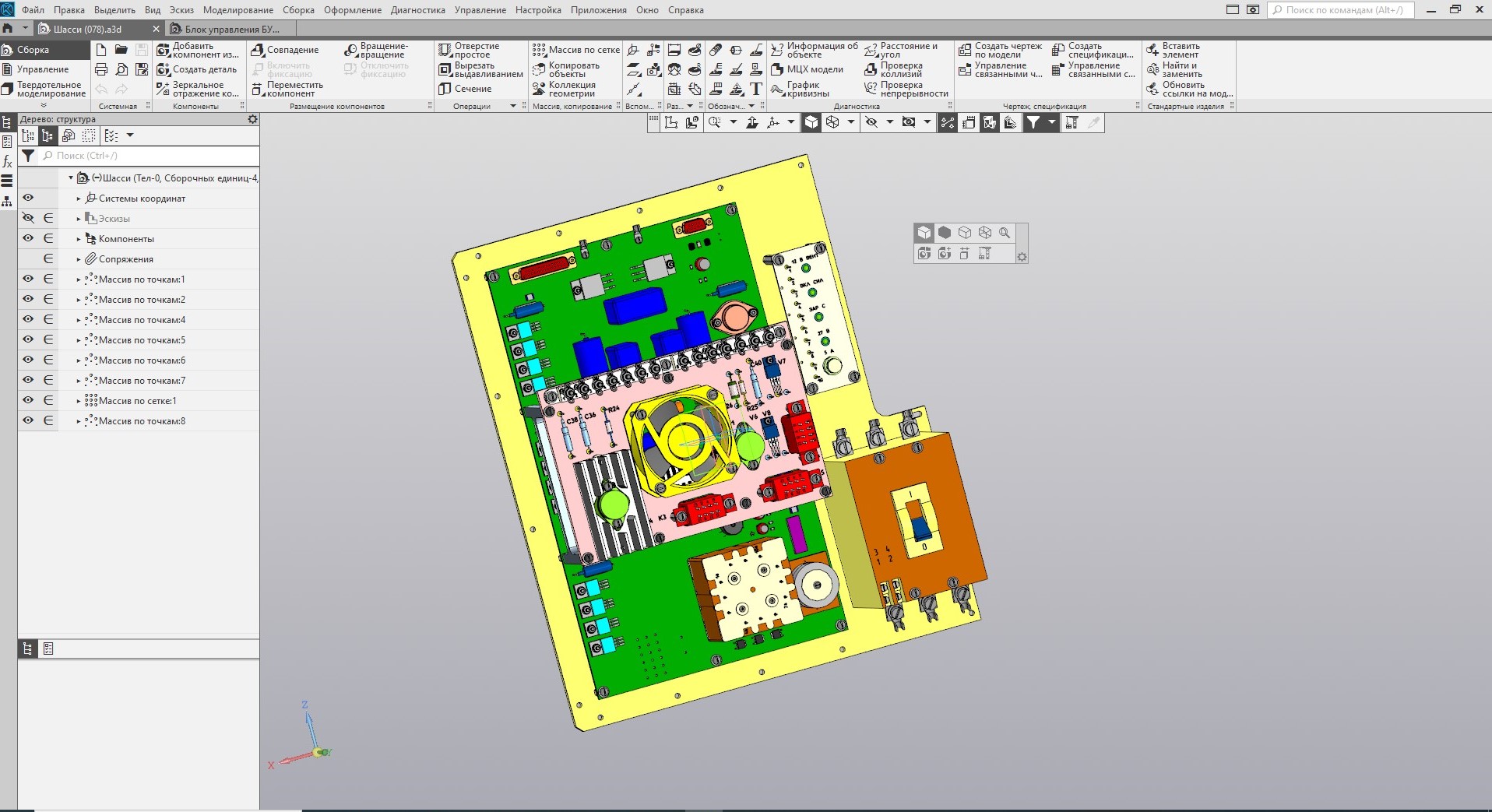Click the Add component from file icon
This screenshot has height=812, width=1492.
[164, 51]
